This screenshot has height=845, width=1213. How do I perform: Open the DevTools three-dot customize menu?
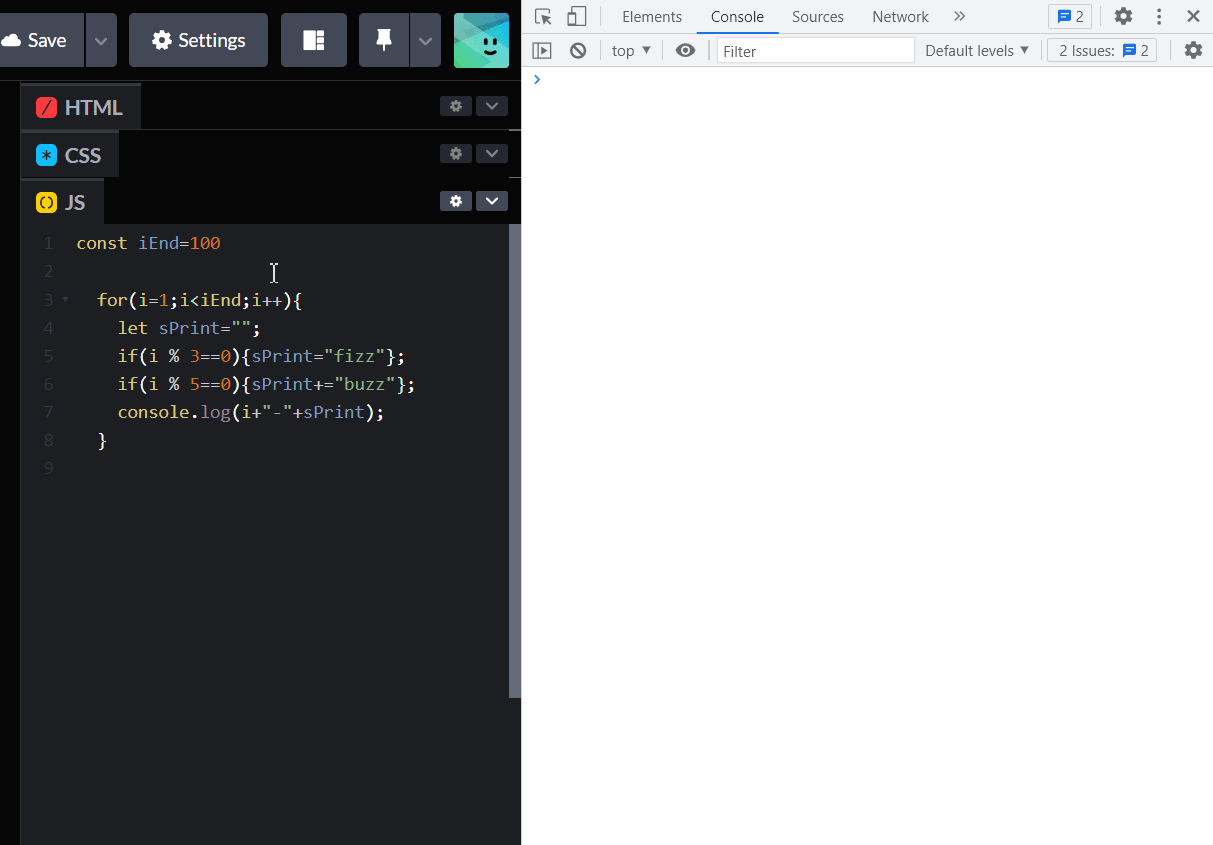click(1158, 16)
